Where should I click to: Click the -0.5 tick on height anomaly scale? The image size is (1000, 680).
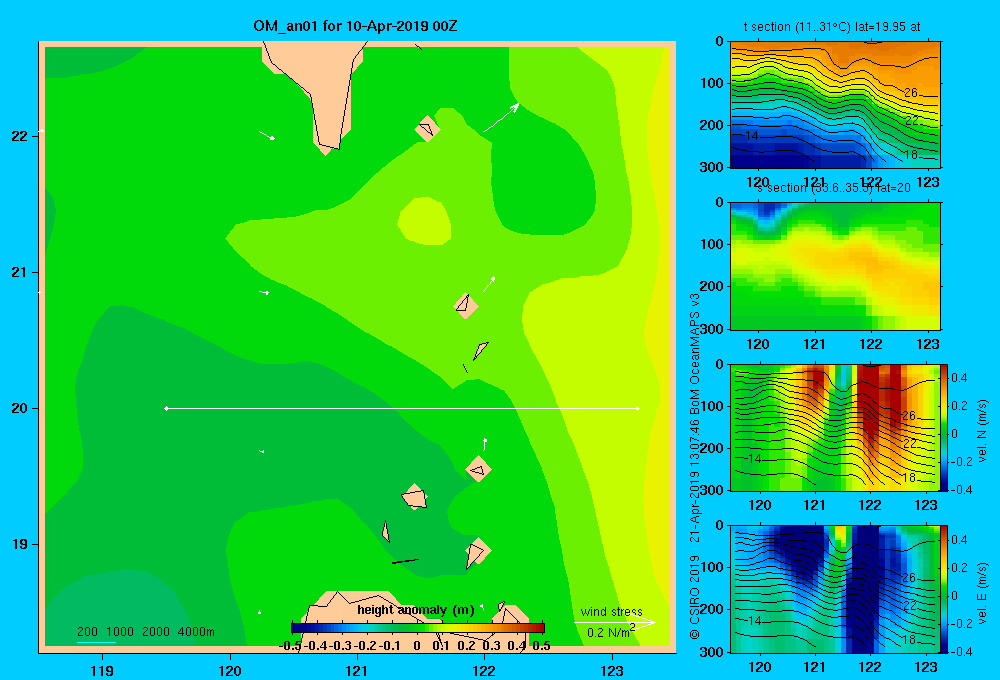click(x=290, y=646)
